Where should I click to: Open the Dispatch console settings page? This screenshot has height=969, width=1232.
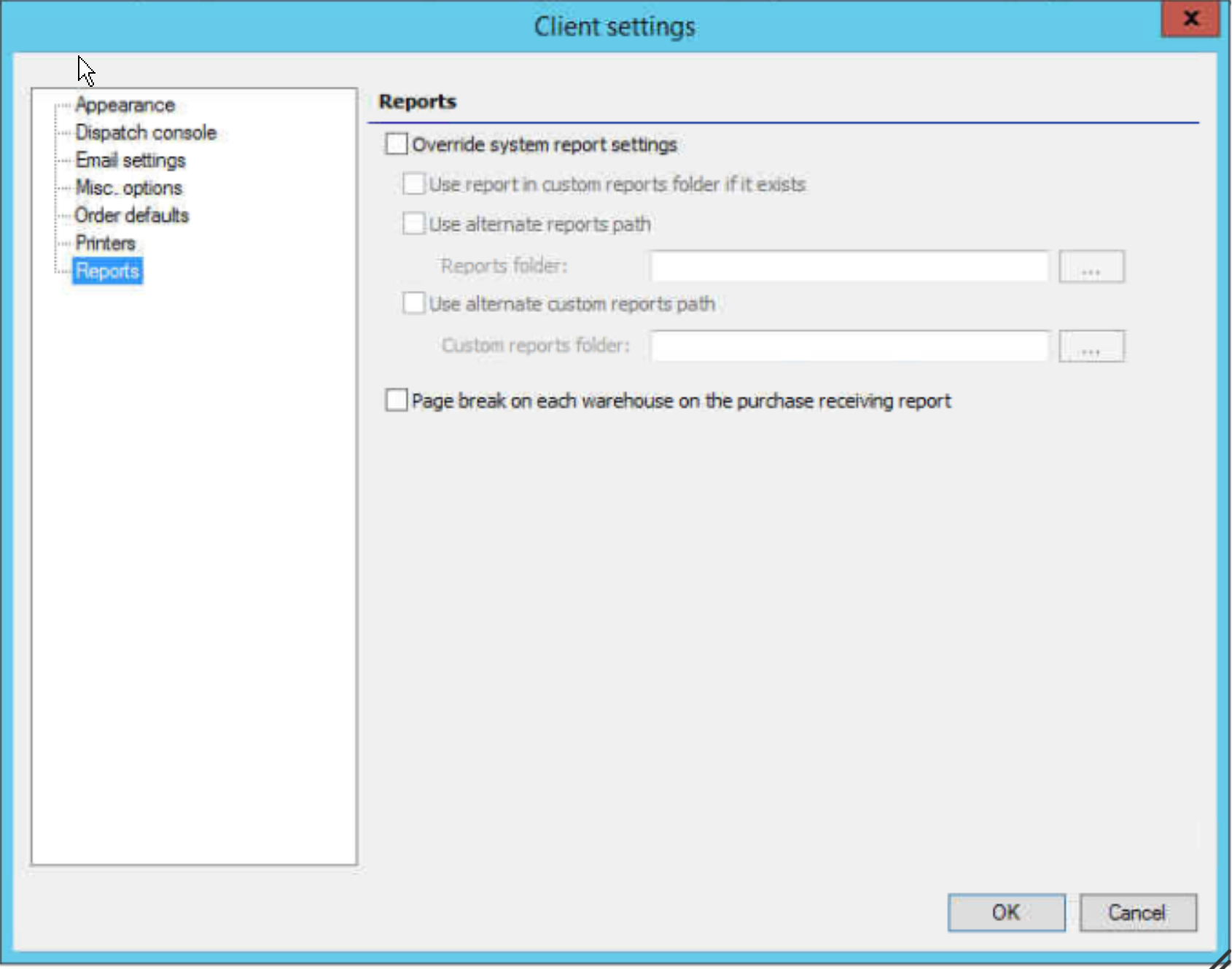[146, 133]
